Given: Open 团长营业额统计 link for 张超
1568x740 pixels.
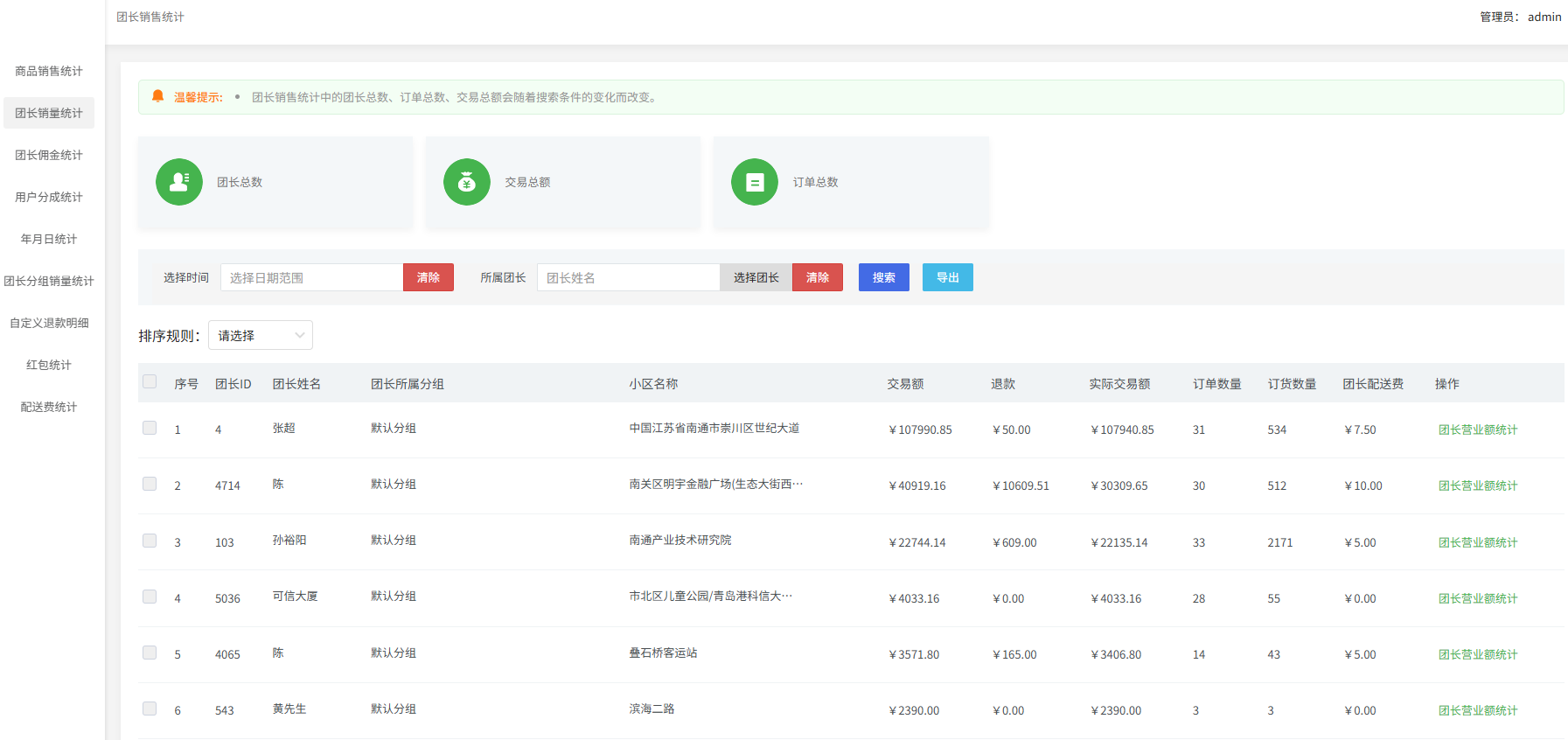Looking at the screenshot, I should (x=1477, y=429).
